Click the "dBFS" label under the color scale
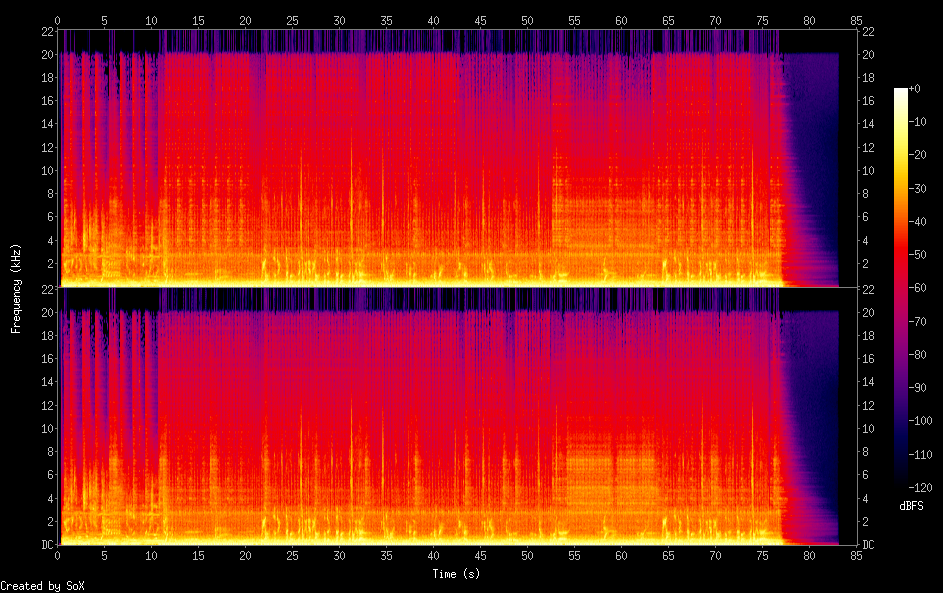The image size is (943, 593). tap(911, 506)
